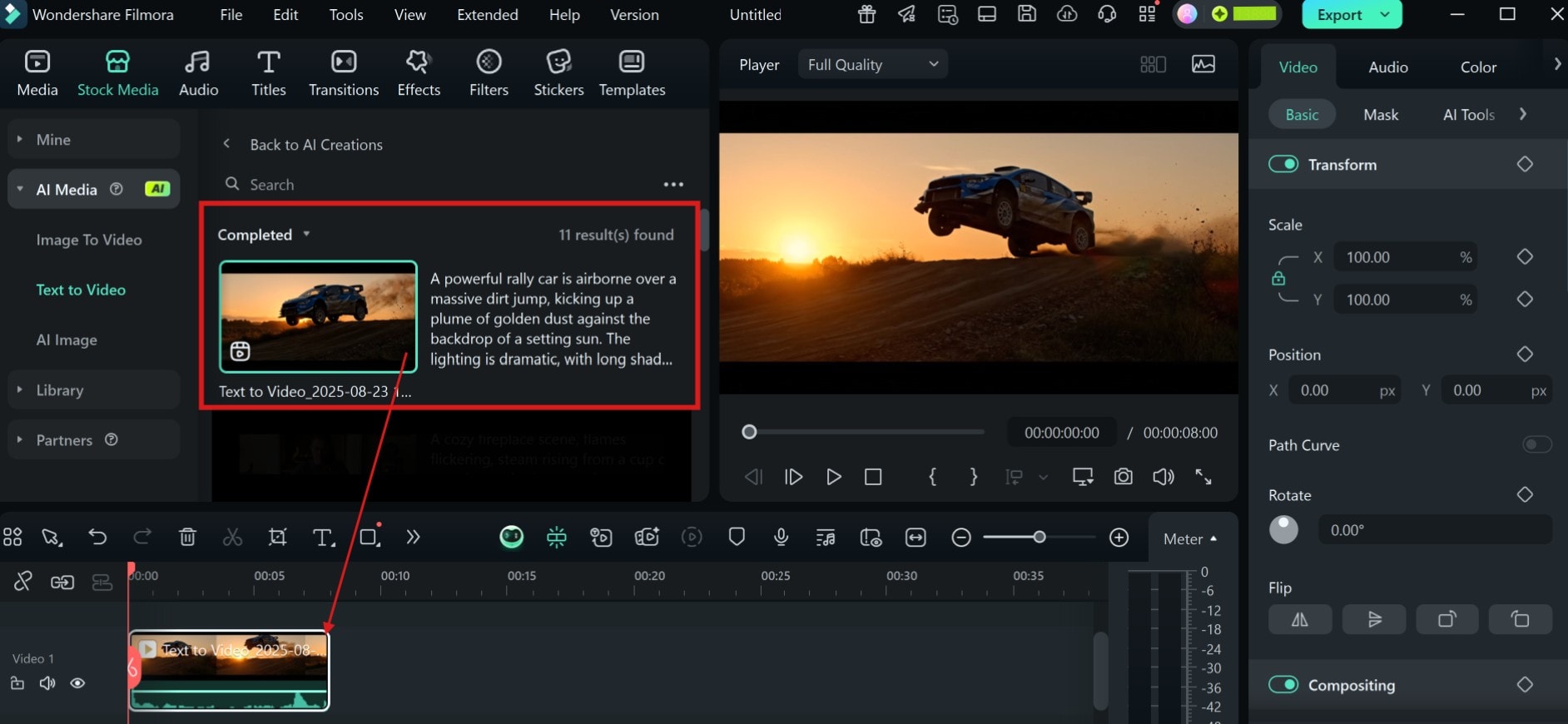The image size is (1568, 724).
Task: Select Image To Video
Action: coord(89,240)
